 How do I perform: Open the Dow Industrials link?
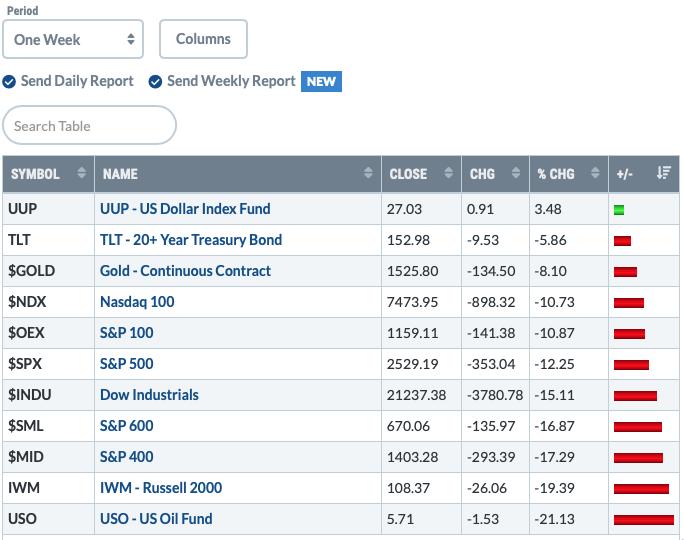(149, 395)
